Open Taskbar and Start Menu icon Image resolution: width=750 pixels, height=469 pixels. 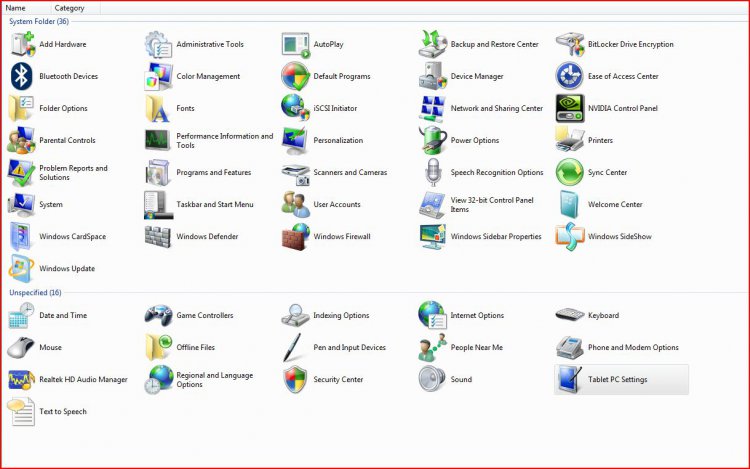tap(158, 204)
